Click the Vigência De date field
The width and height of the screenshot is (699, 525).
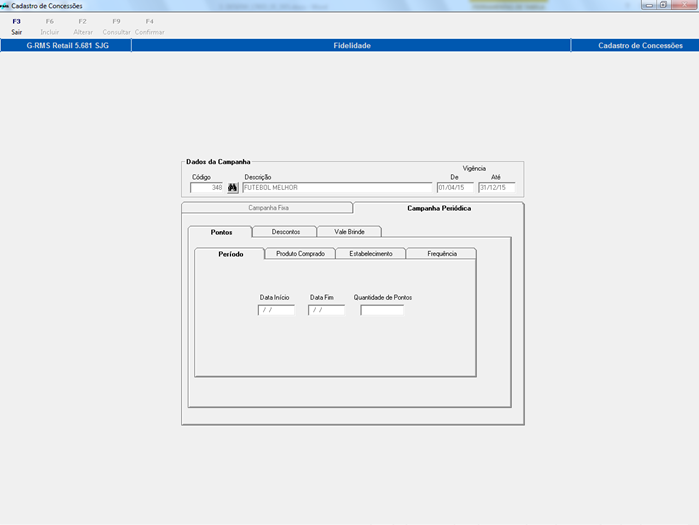[455, 188]
